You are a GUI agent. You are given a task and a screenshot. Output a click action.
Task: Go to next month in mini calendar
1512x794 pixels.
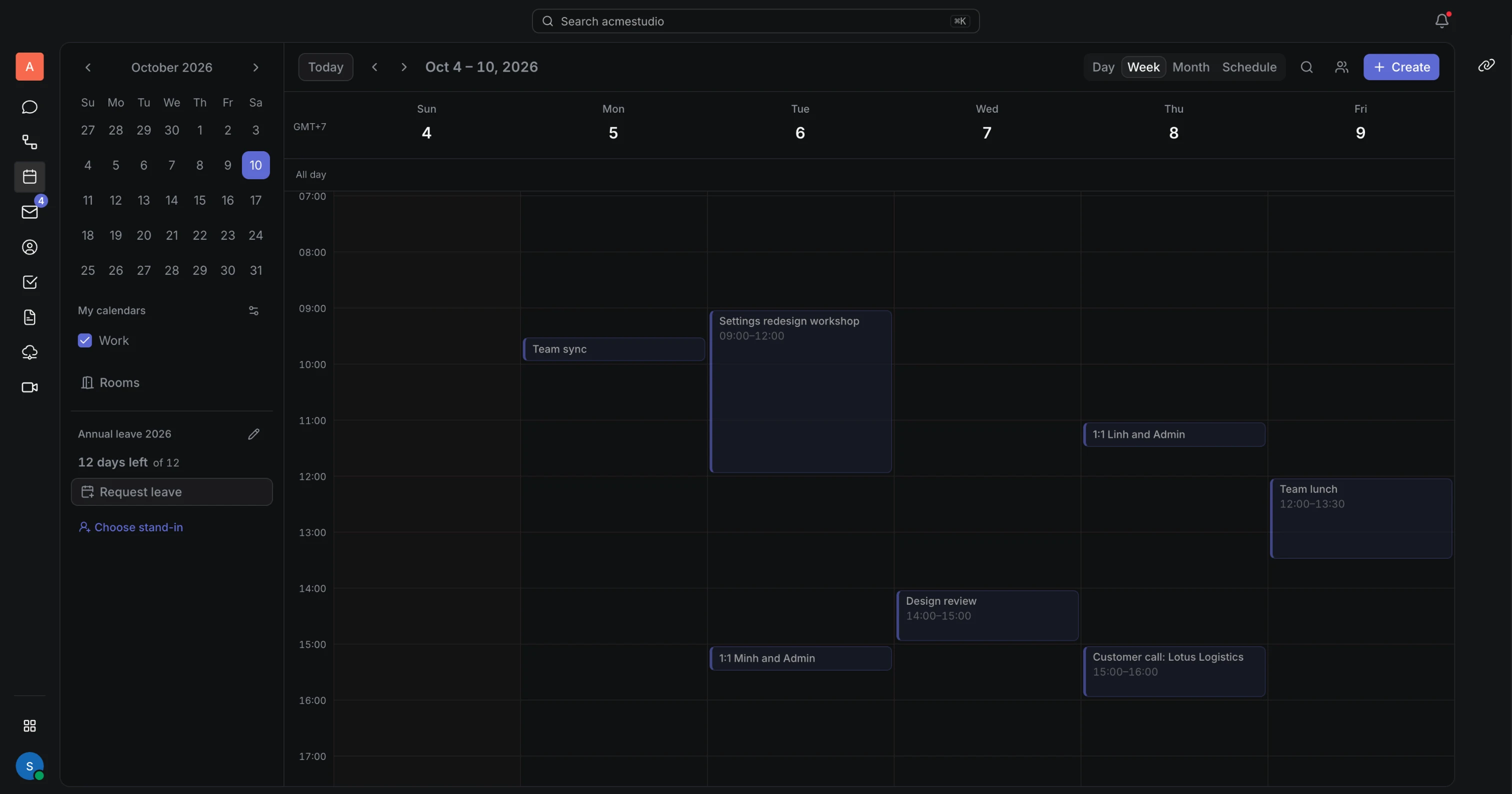pos(255,67)
